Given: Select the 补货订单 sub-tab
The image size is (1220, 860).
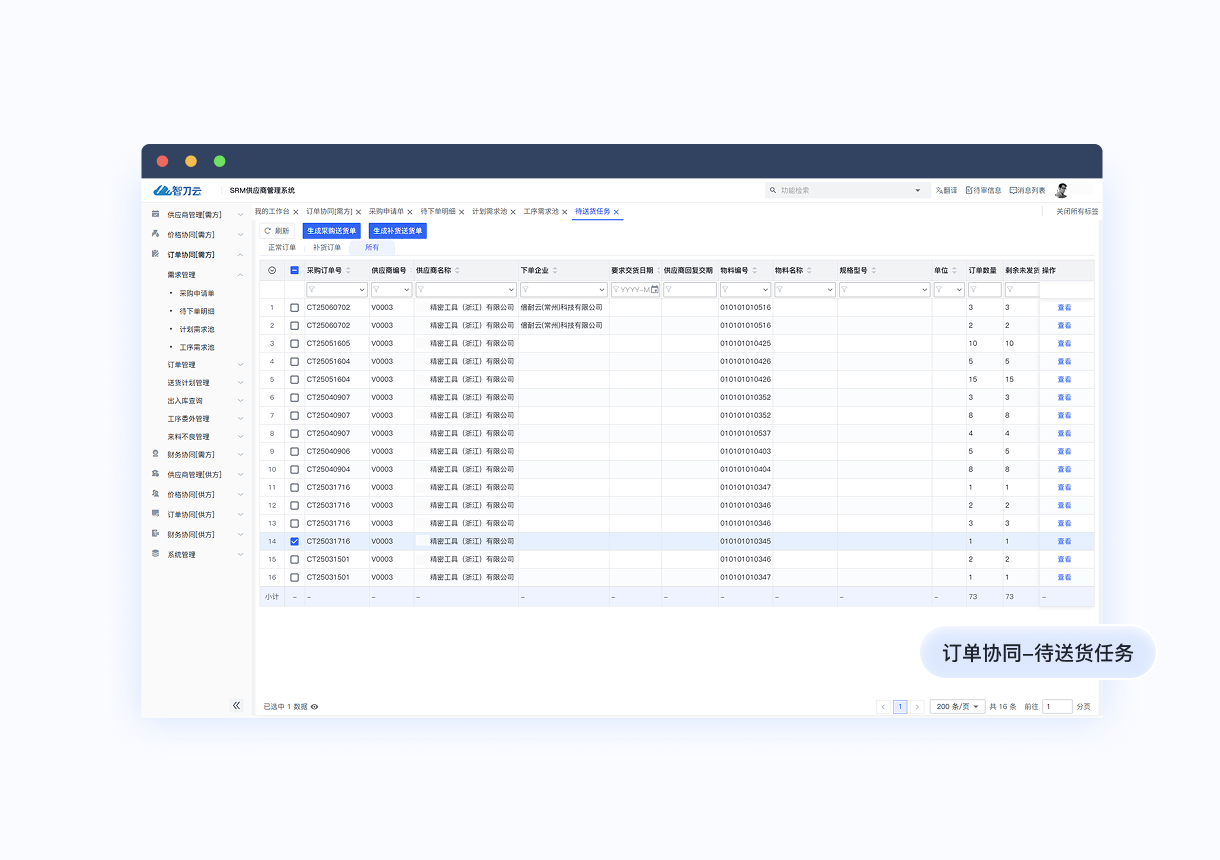Looking at the screenshot, I should point(327,247).
